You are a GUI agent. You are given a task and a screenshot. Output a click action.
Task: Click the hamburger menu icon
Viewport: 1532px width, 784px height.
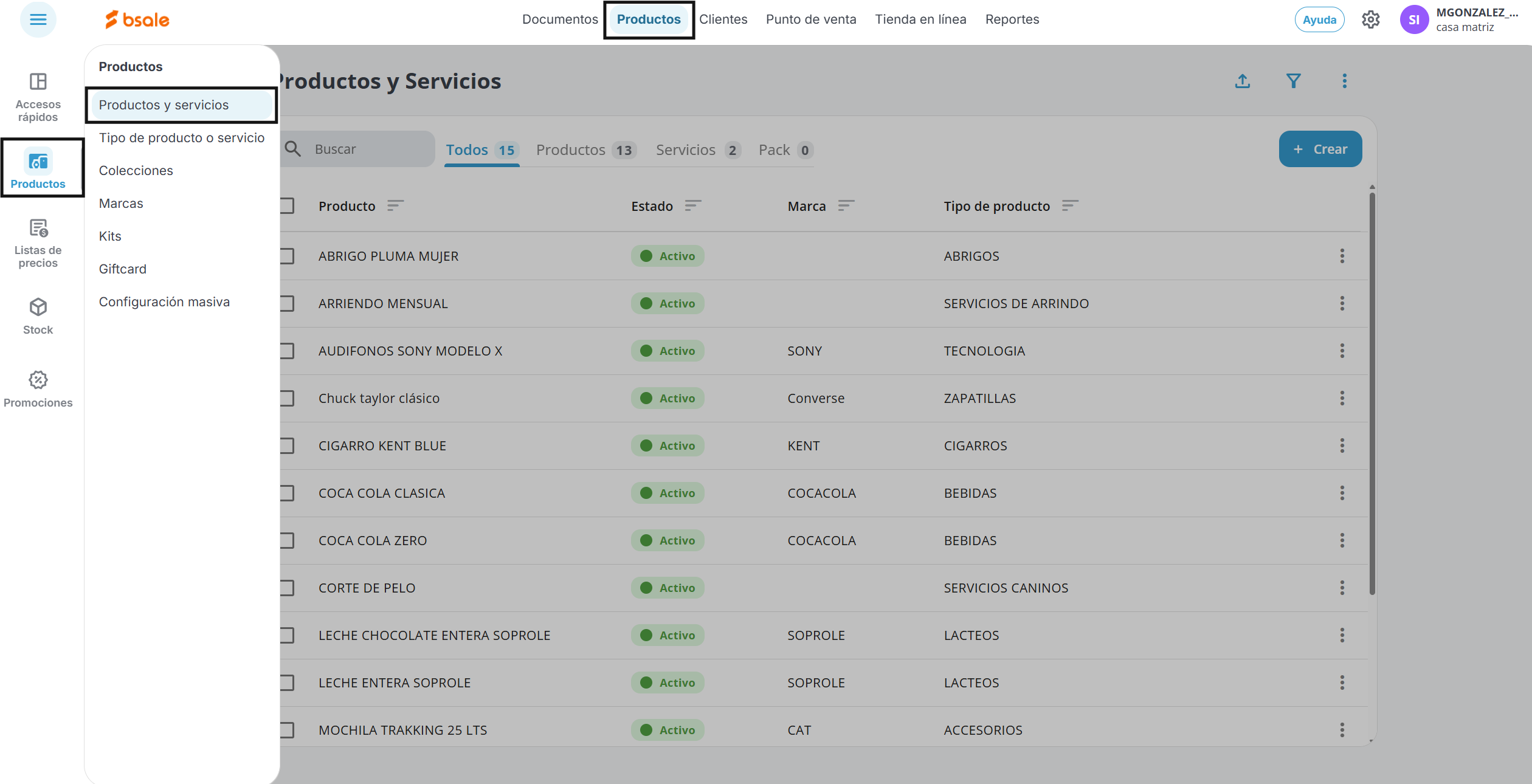[38, 20]
